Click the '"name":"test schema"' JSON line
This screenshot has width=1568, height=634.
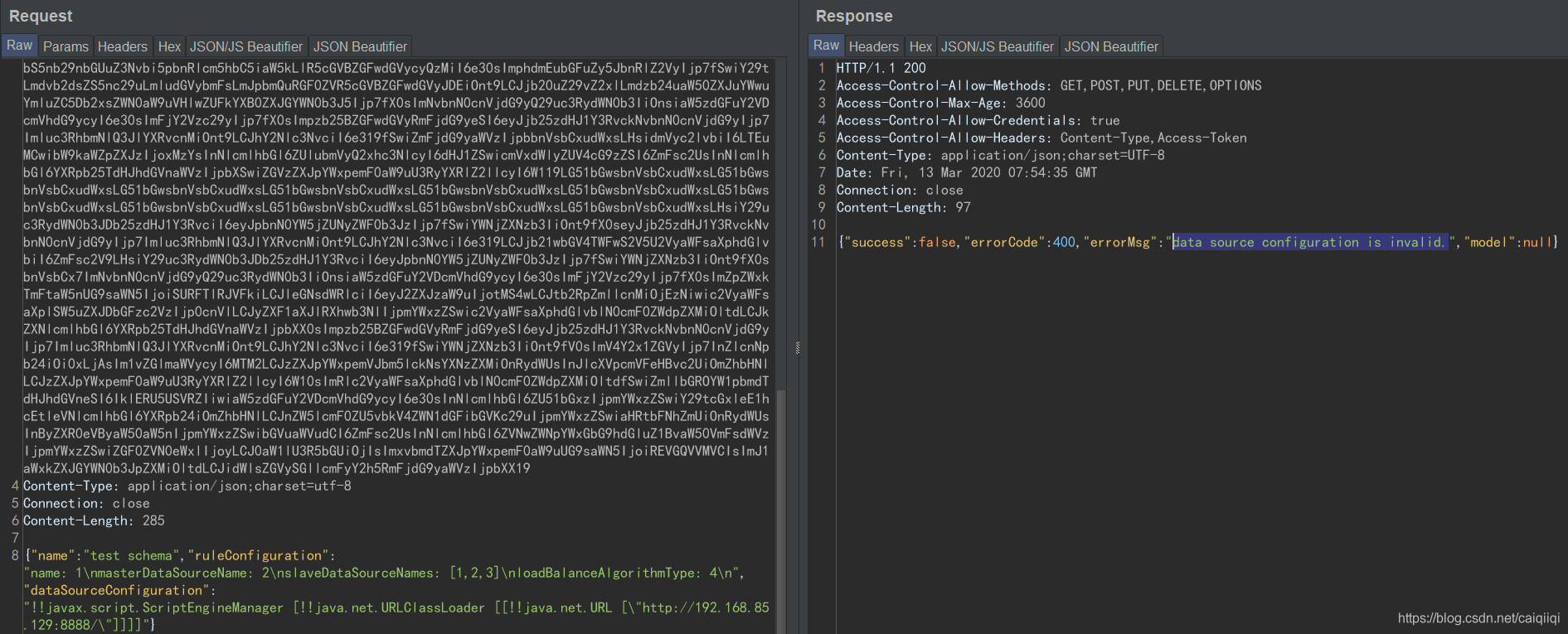[180, 555]
